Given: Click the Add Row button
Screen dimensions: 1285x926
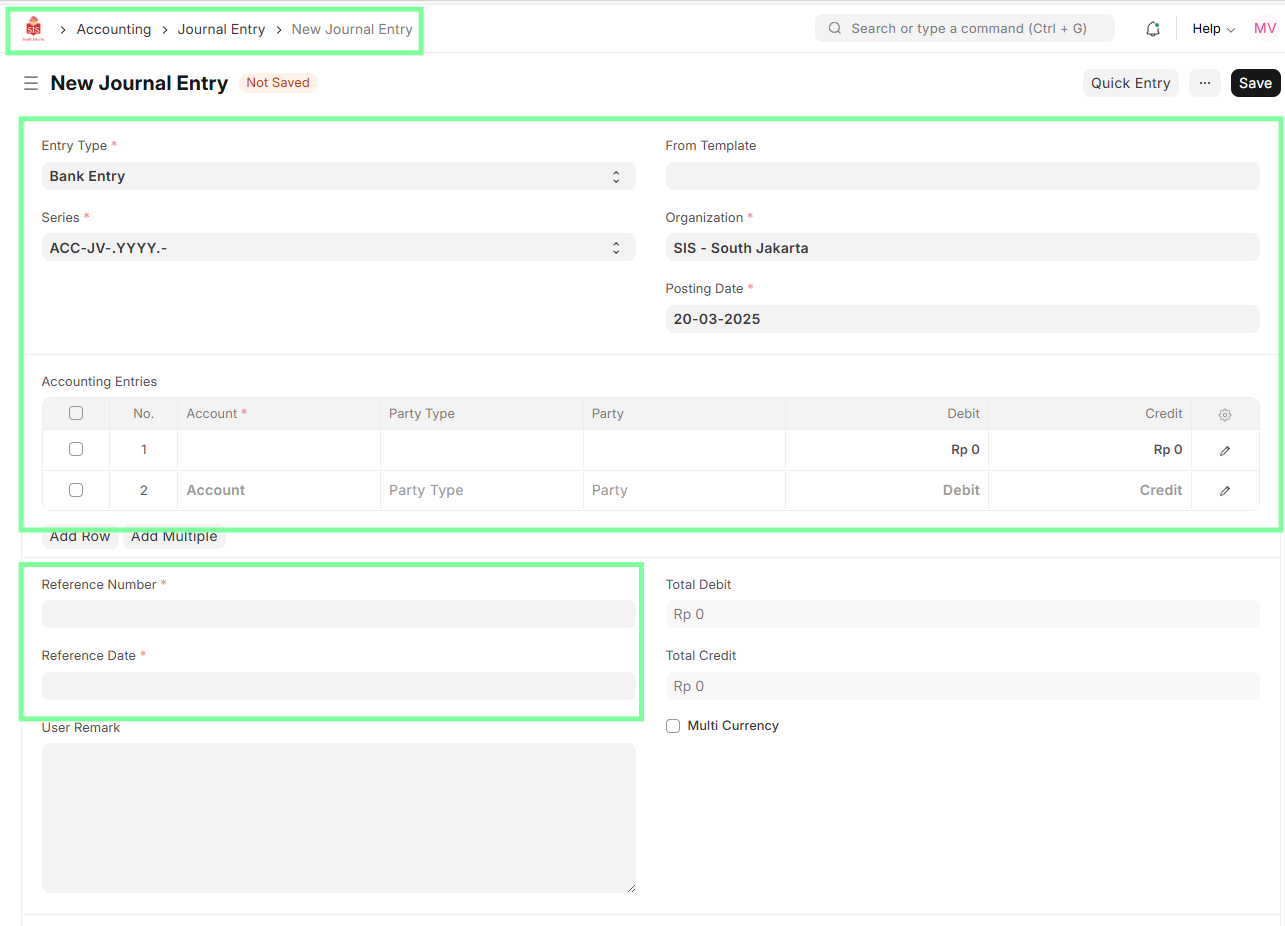Looking at the screenshot, I should point(80,537).
